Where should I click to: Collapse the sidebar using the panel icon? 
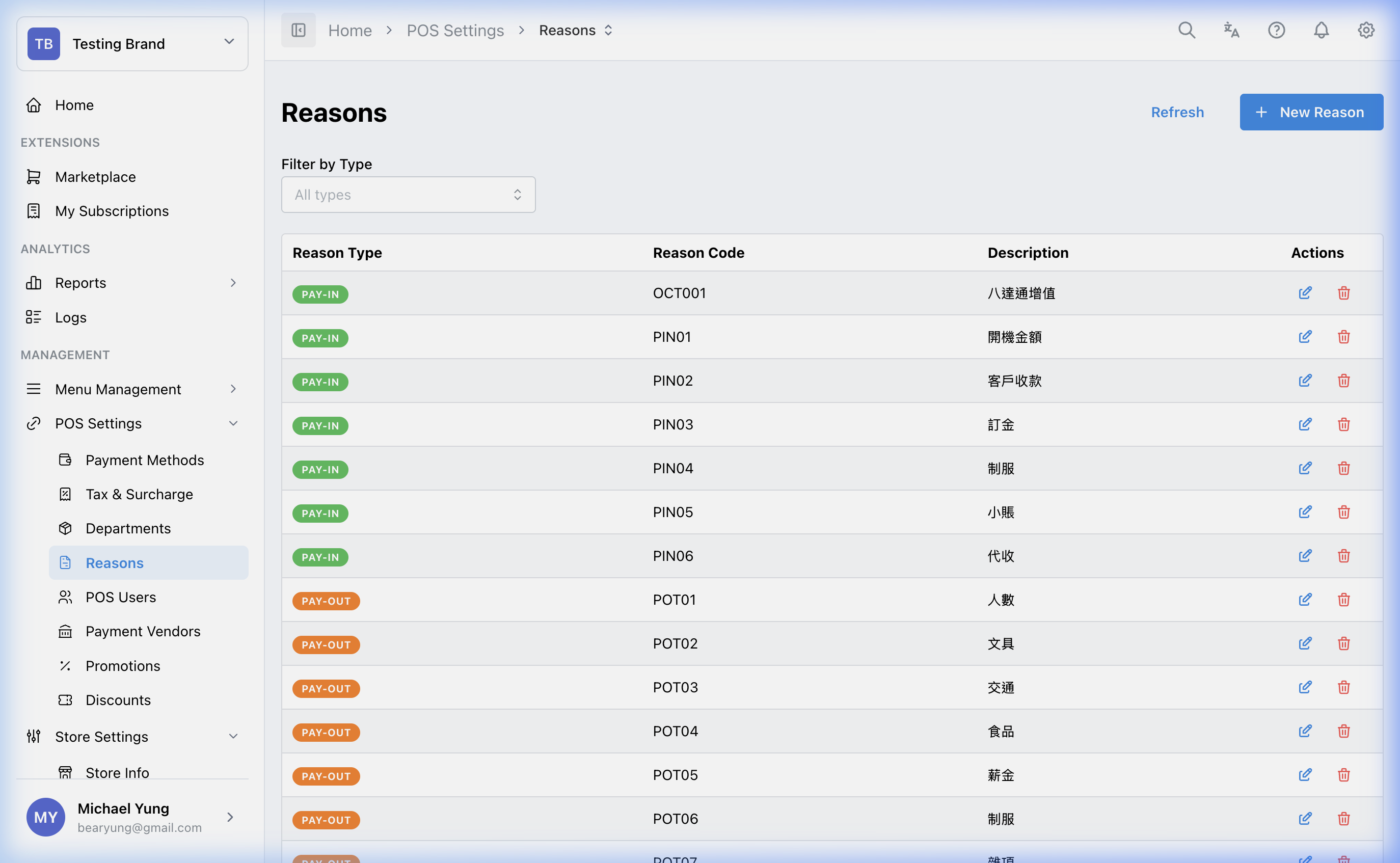tap(298, 30)
